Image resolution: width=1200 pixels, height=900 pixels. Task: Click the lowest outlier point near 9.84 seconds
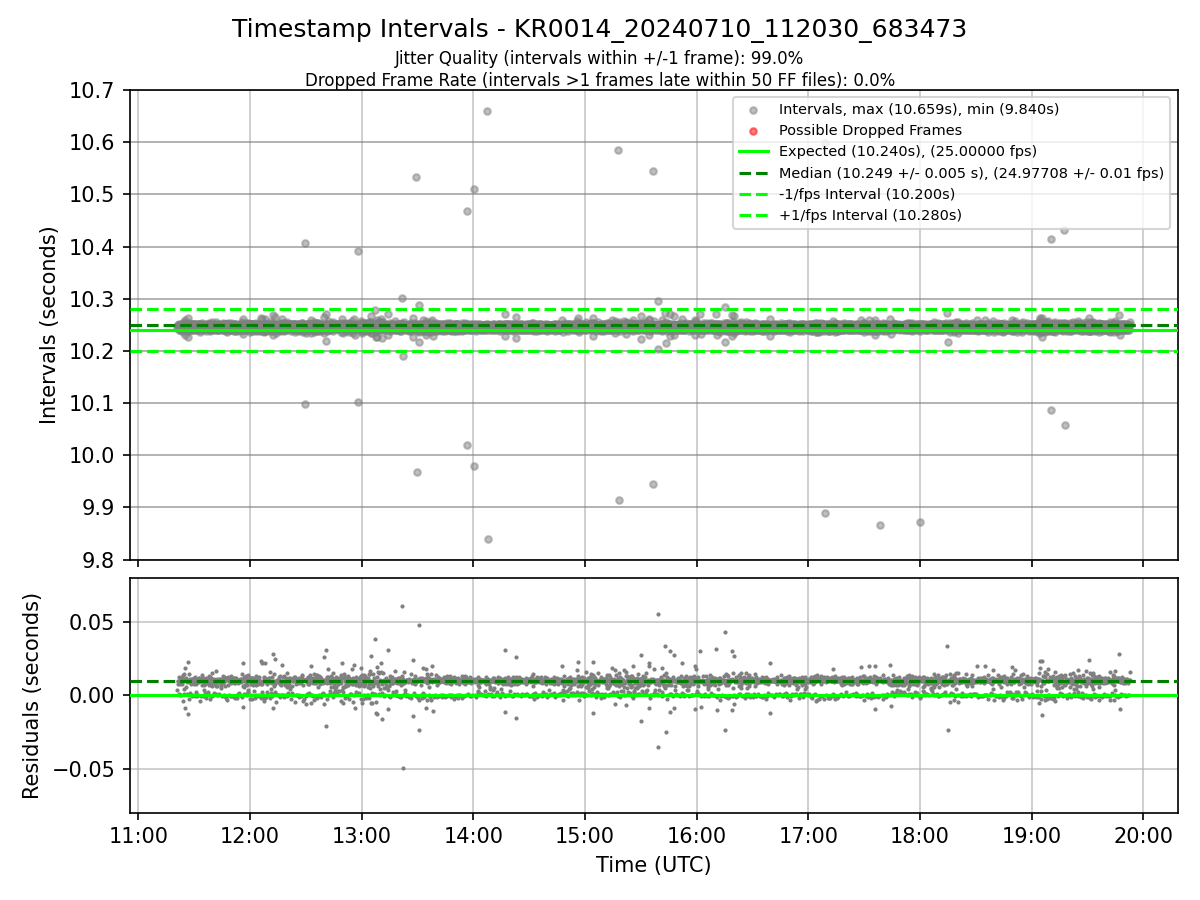click(x=488, y=539)
